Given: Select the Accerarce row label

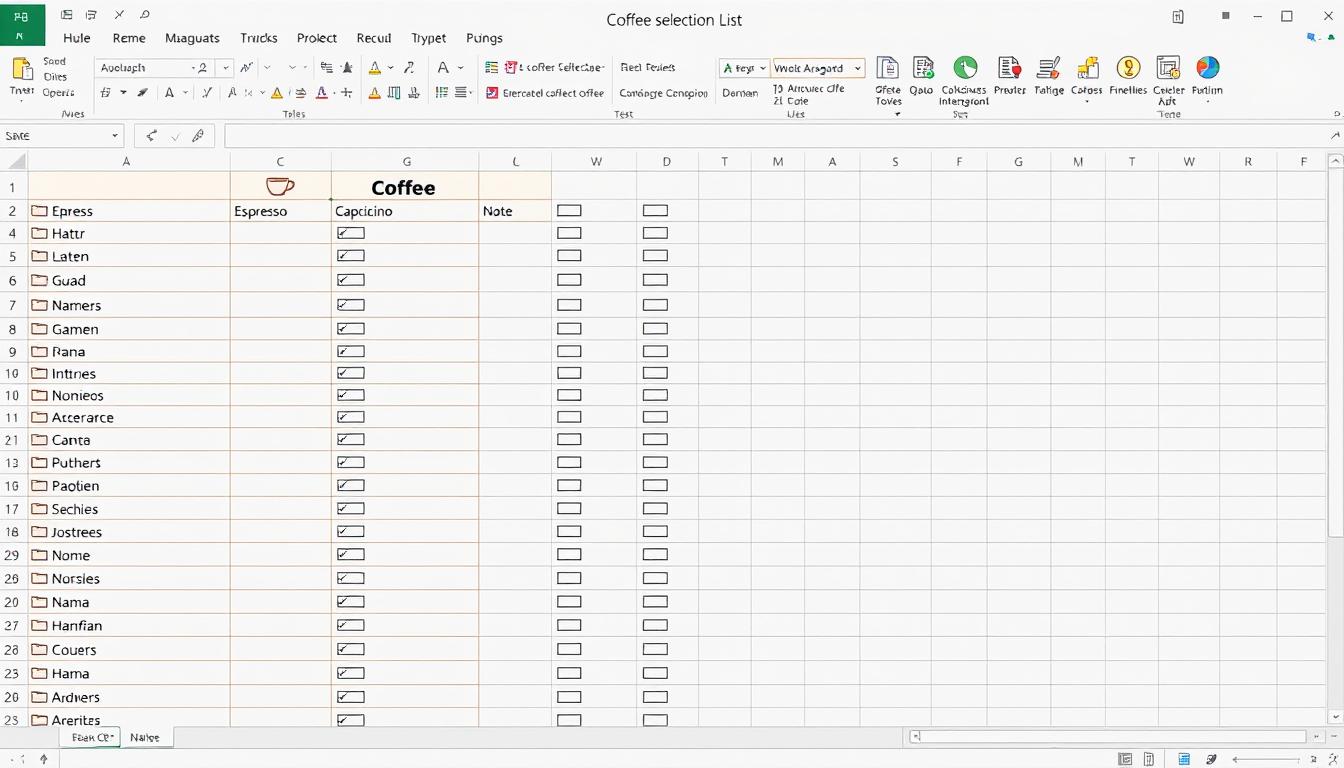Looking at the screenshot, I should pos(83,418).
